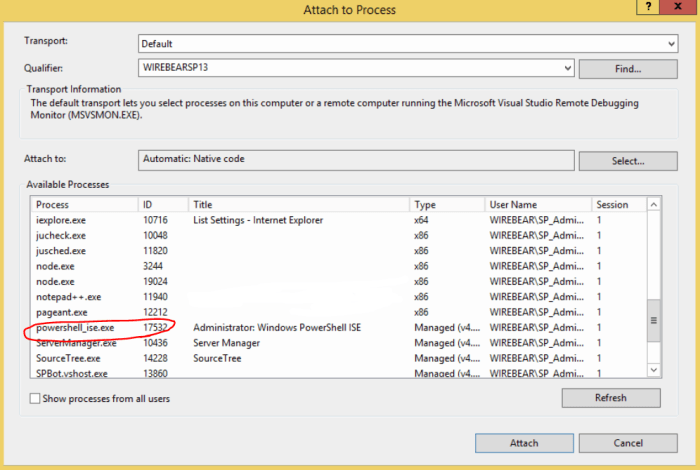Image resolution: width=700 pixels, height=470 pixels.
Task: Choose notepad++.exe in the process list
Action: click(x=68, y=297)
